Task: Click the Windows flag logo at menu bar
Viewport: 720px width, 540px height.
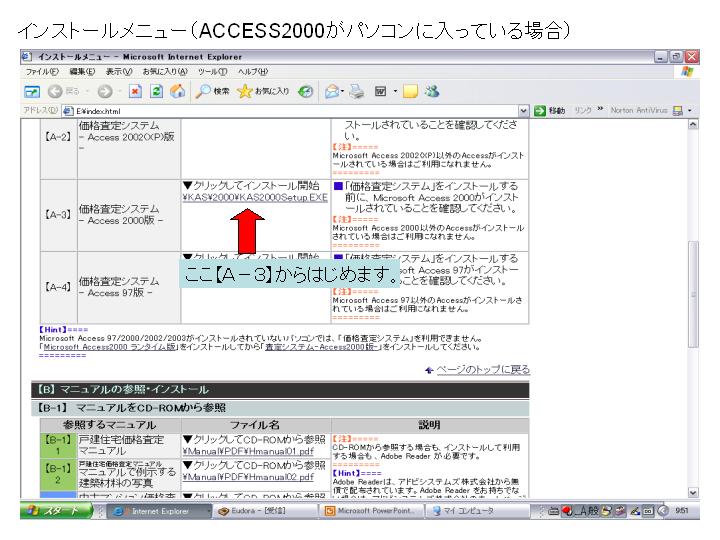Action: [x=687, y=72]
